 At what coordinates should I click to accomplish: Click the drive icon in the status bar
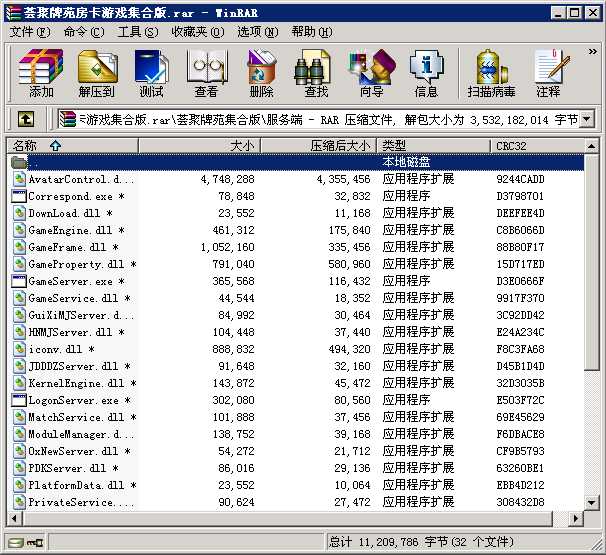pos(16,543)
